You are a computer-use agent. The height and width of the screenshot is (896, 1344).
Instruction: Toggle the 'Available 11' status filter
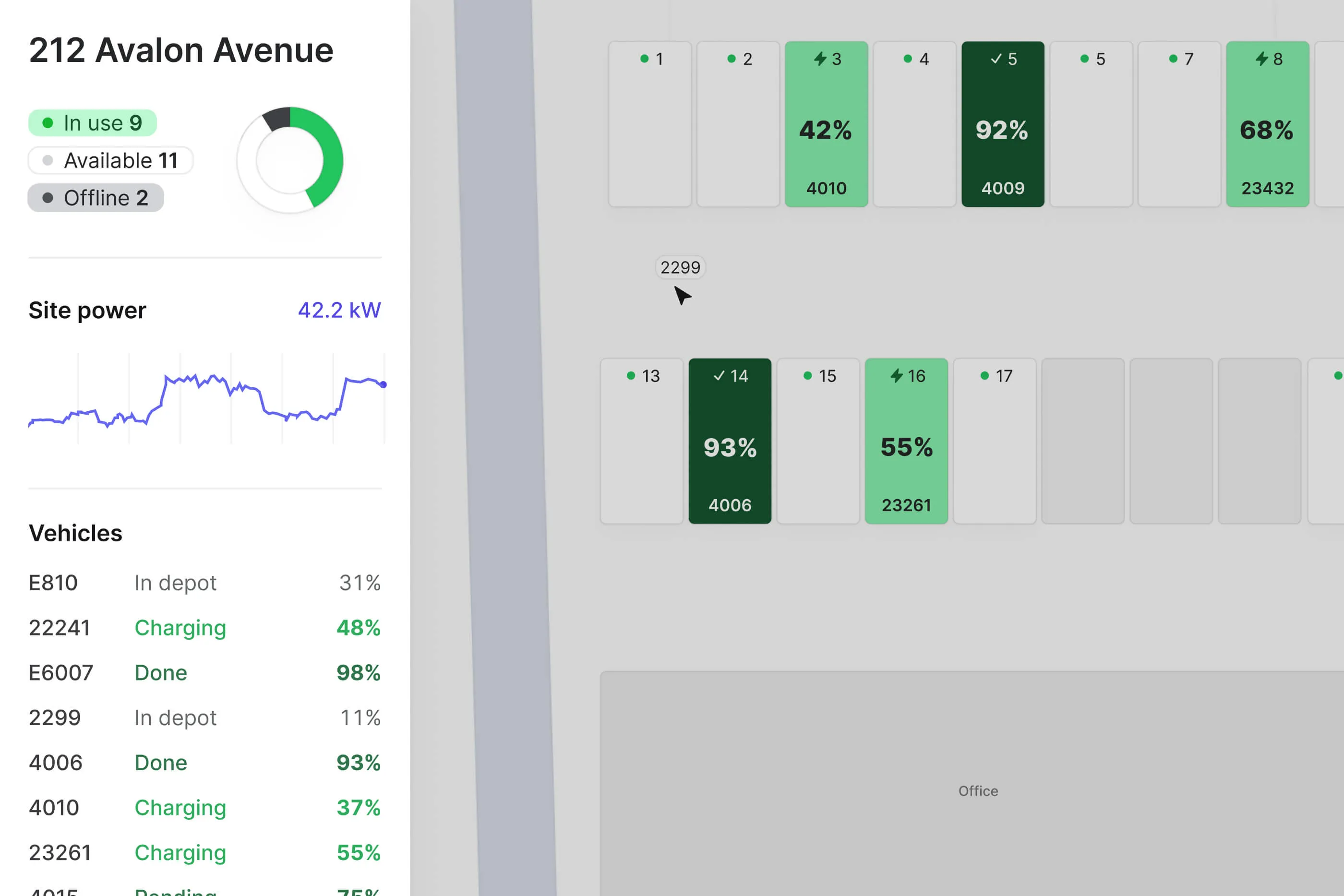[111, 160]
